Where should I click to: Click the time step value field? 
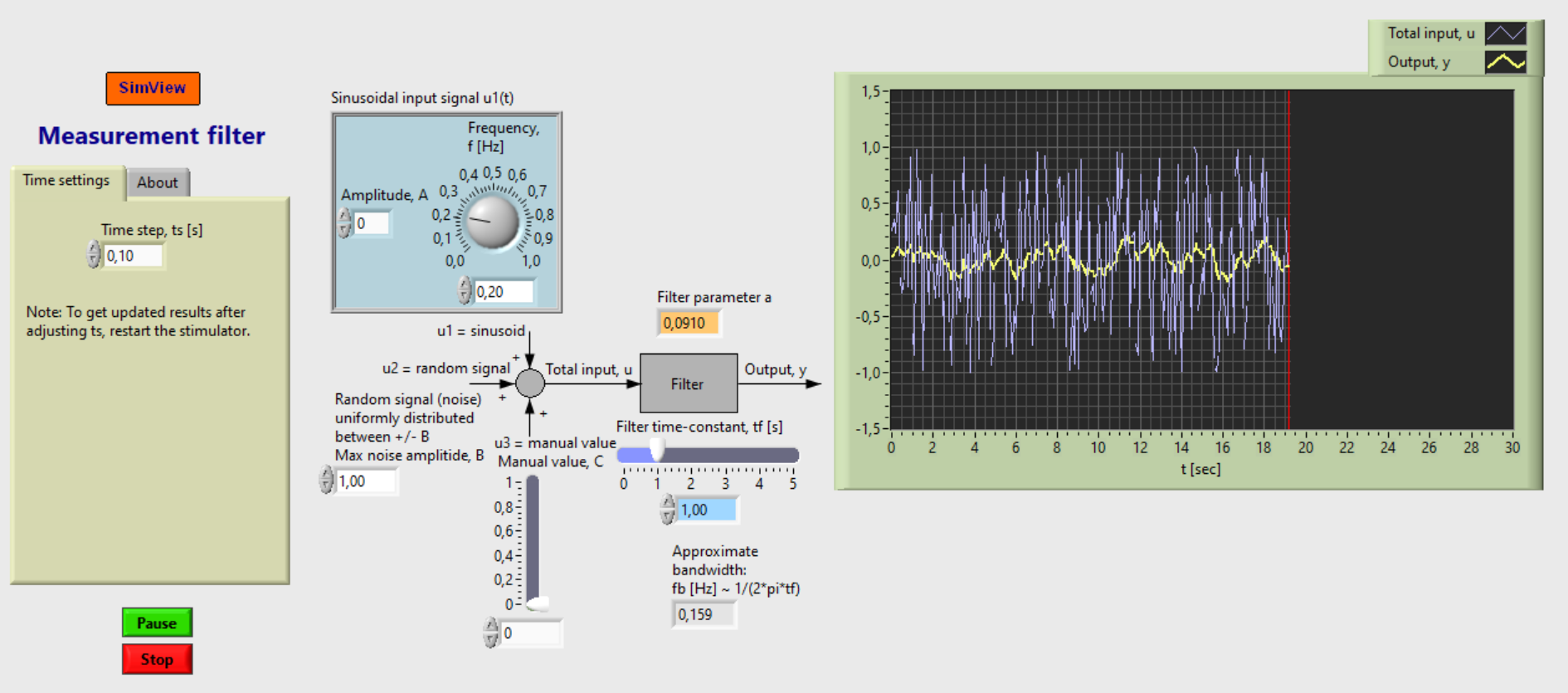click(x=133, y=256)
